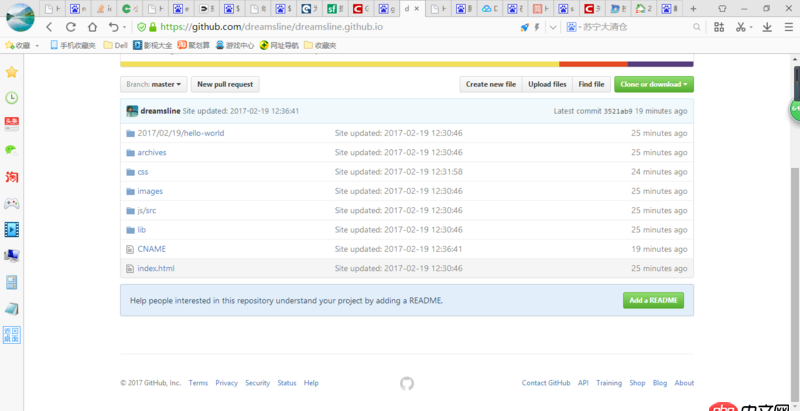800x411 pixels.
Task: Click the back-to-desktop sidebar icon
Action: pos(12,335)
